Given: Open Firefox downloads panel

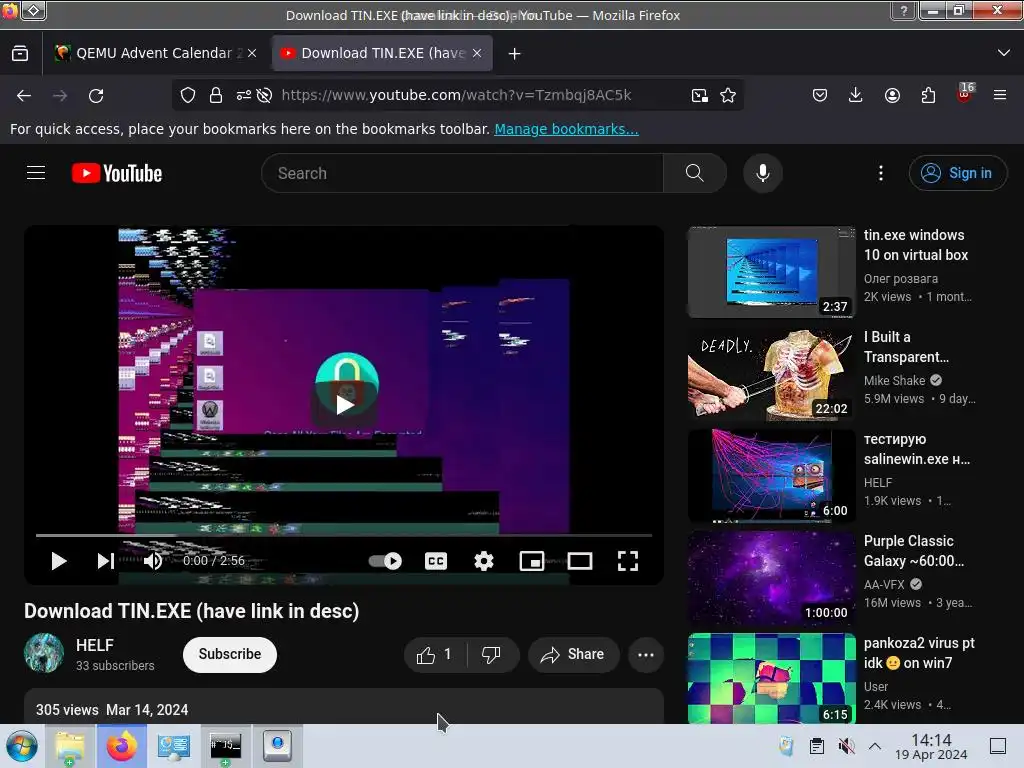Looking at the screenshot, I should (856, 95).
